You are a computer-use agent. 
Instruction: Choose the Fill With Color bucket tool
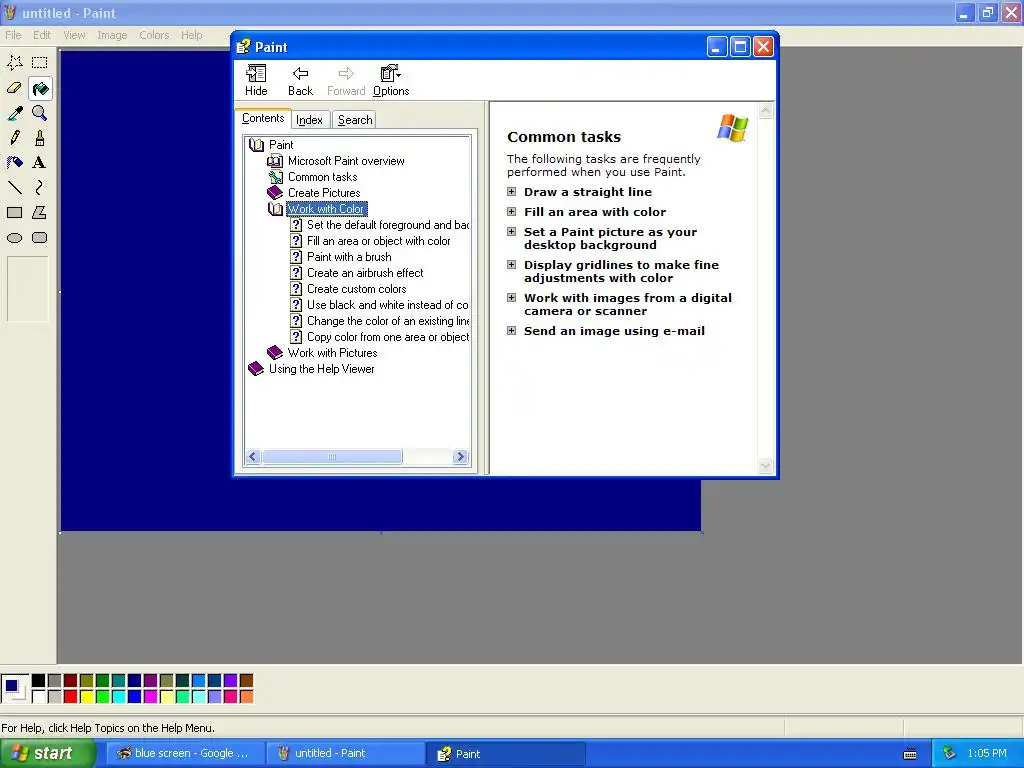click(40, 88)
